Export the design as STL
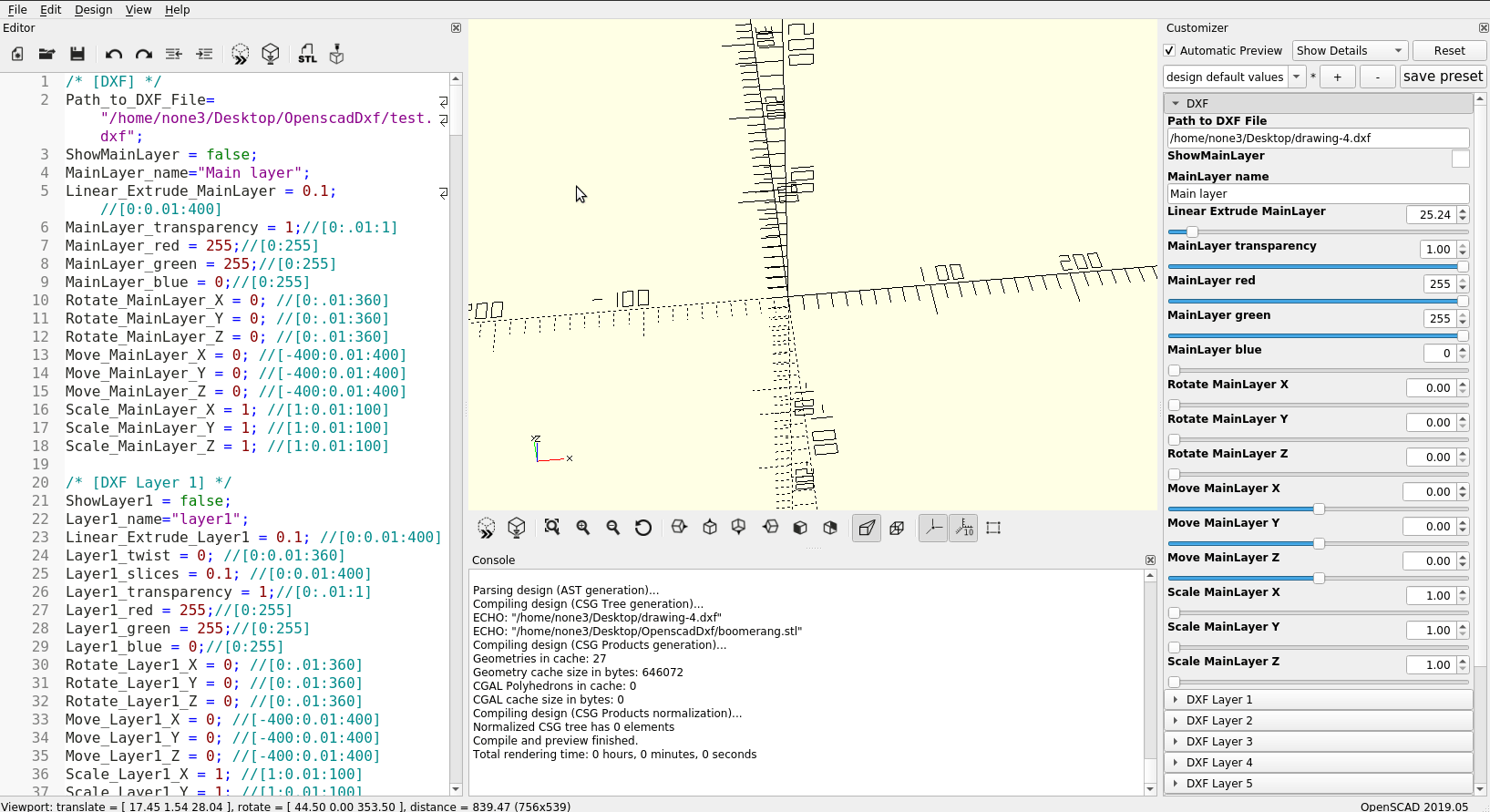This screenshot has height=812, width=1490. click(x=307, y=55)
